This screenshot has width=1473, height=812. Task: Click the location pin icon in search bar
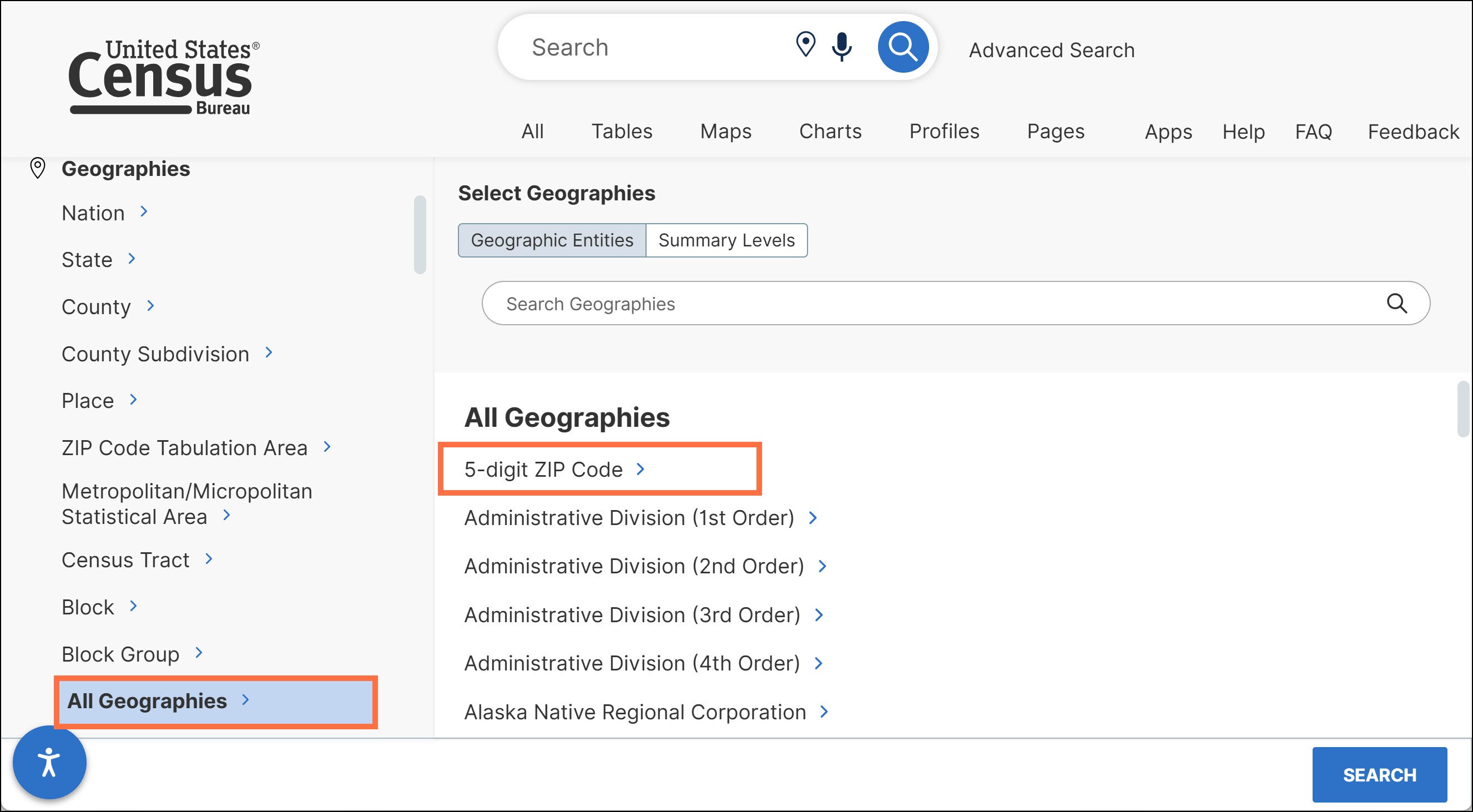(806, 44)
